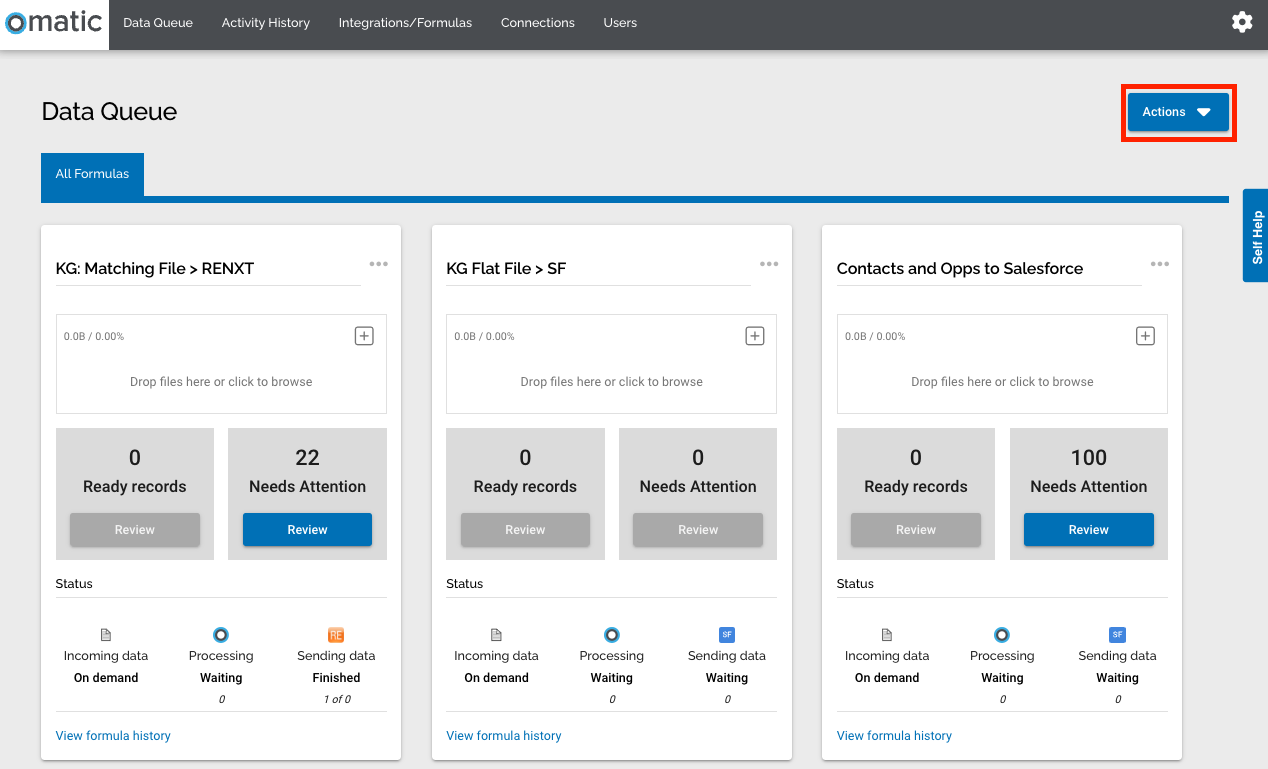
Task: Open the settings gear menu
Action: point(1242,21)
